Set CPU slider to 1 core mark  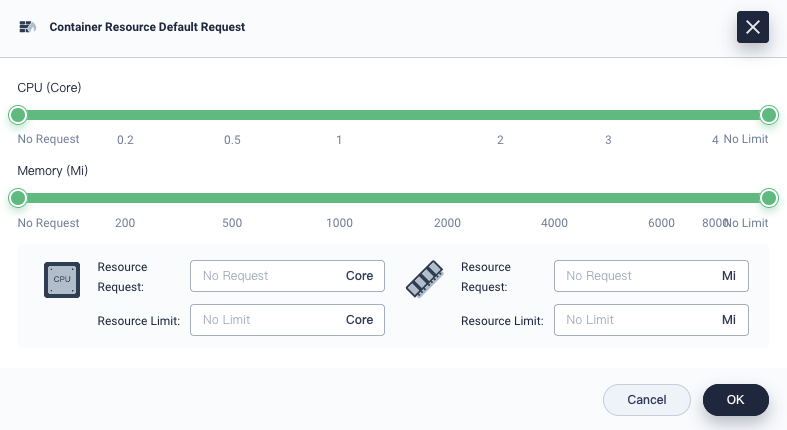point(340,115)
